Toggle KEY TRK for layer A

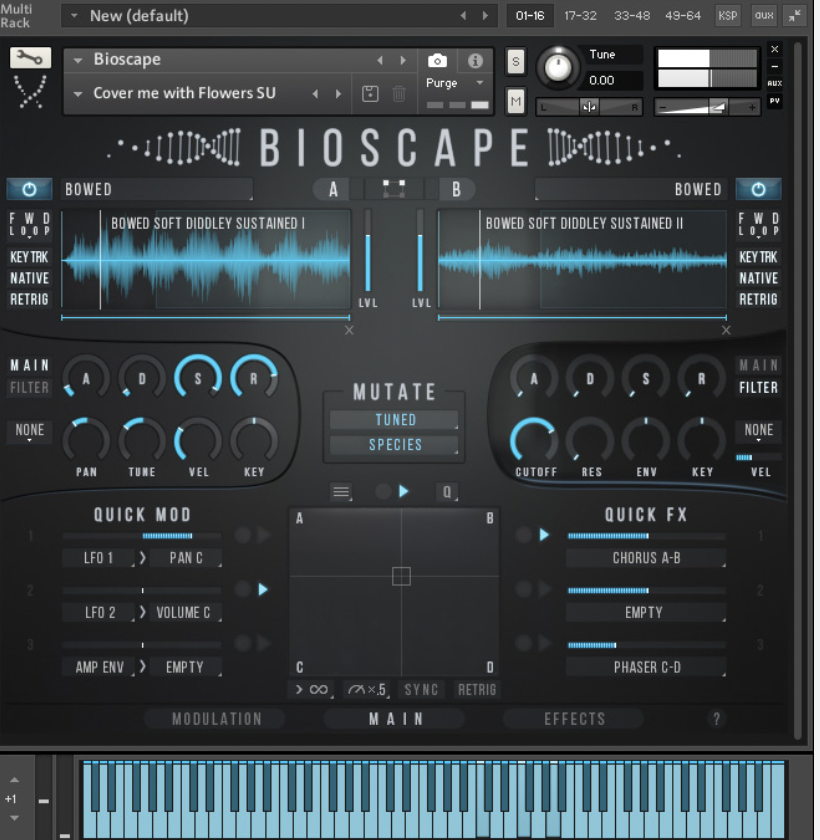click(x=29, y=257)
